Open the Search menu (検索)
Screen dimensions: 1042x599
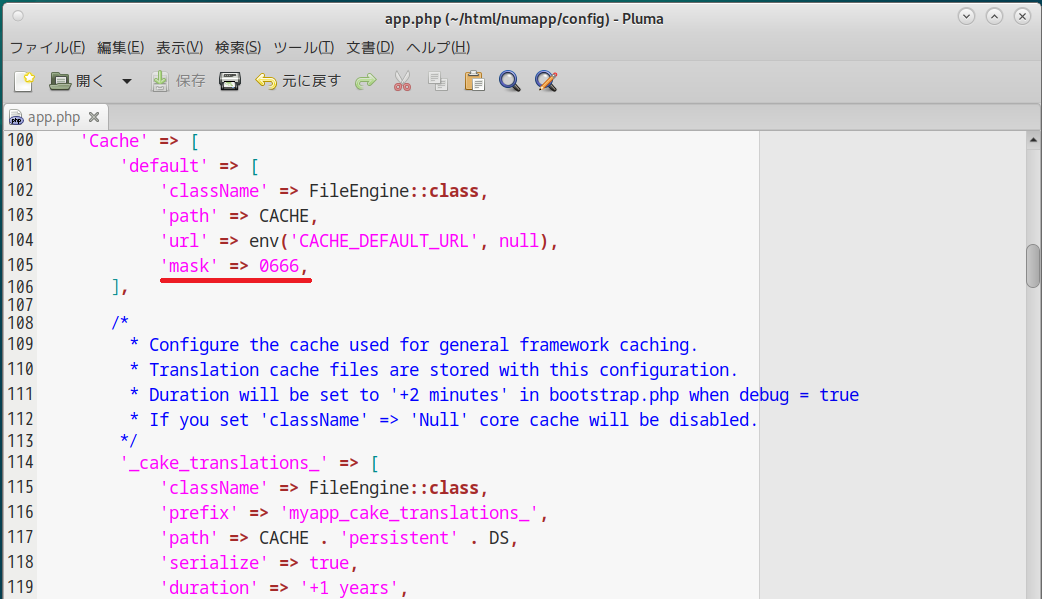[x=238, y=47]
